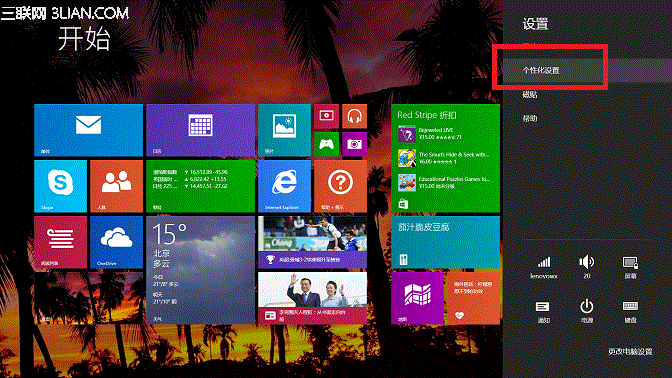The height and width of the screenshot is (378, 672).
Task: Open the Sports trophy news tile
Action: click(312, 242)
